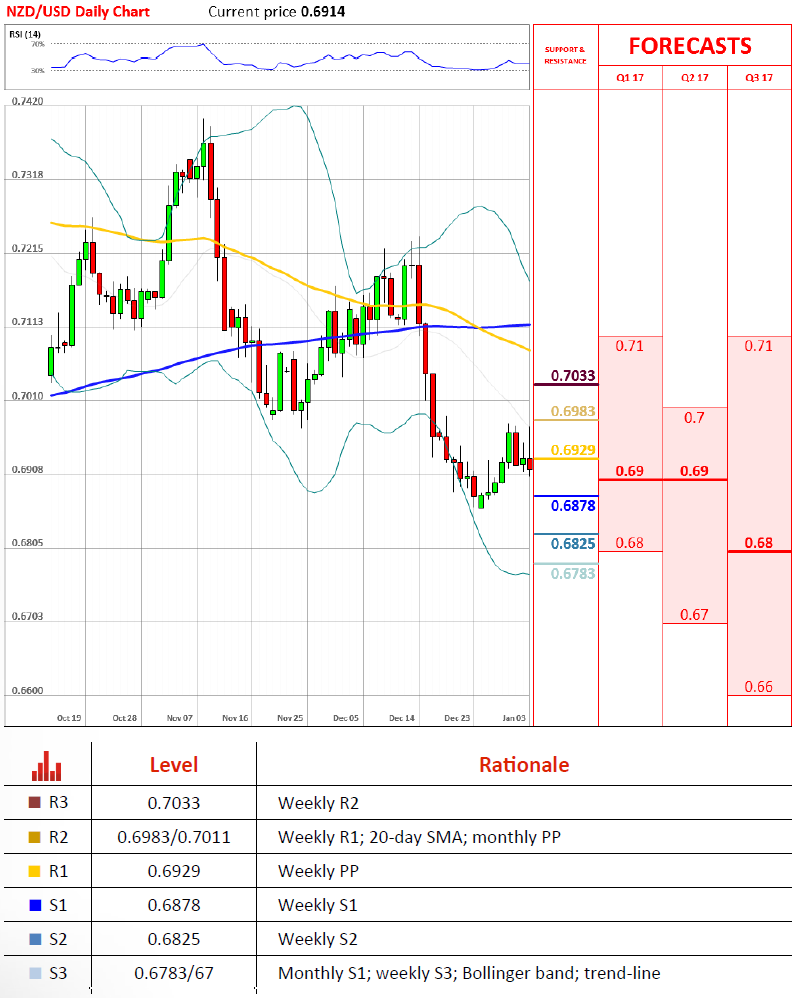Click the RSI 70% level label
The width and height of the screenshot is (802, 998).
[38, 44]
